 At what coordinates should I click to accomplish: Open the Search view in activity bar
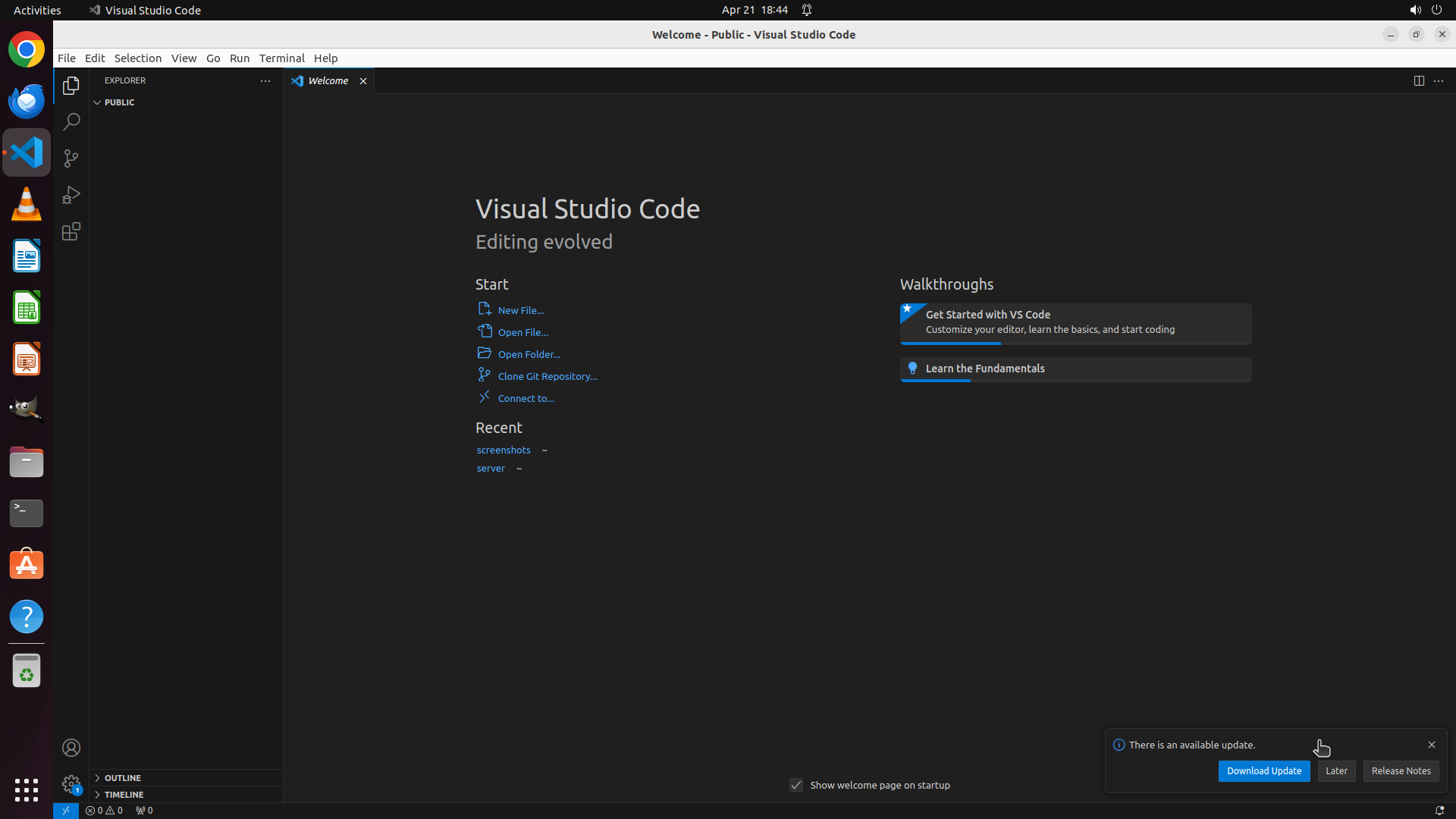coord(71,122)
